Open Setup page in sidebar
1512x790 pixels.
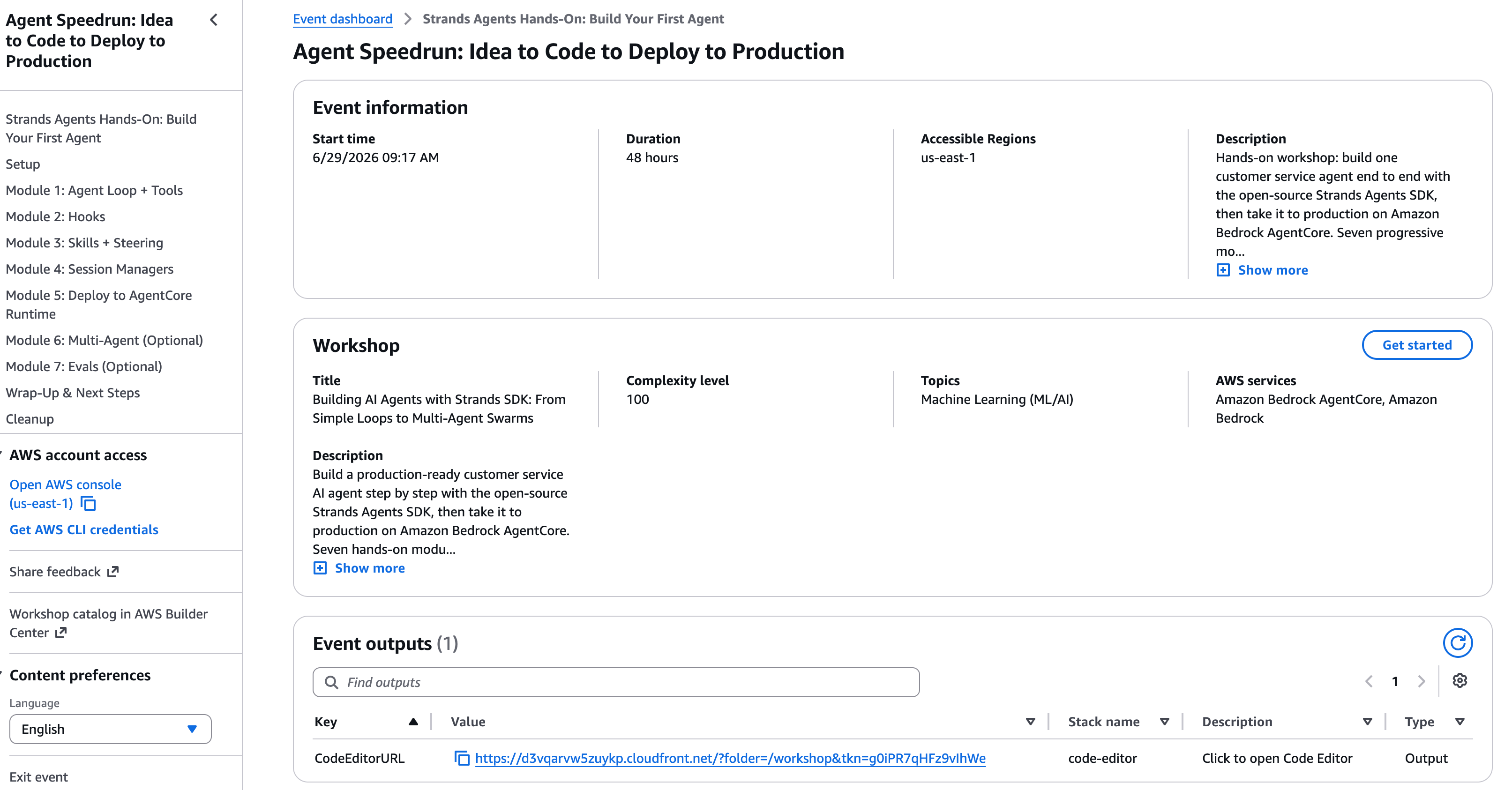[x=23, y=164]
